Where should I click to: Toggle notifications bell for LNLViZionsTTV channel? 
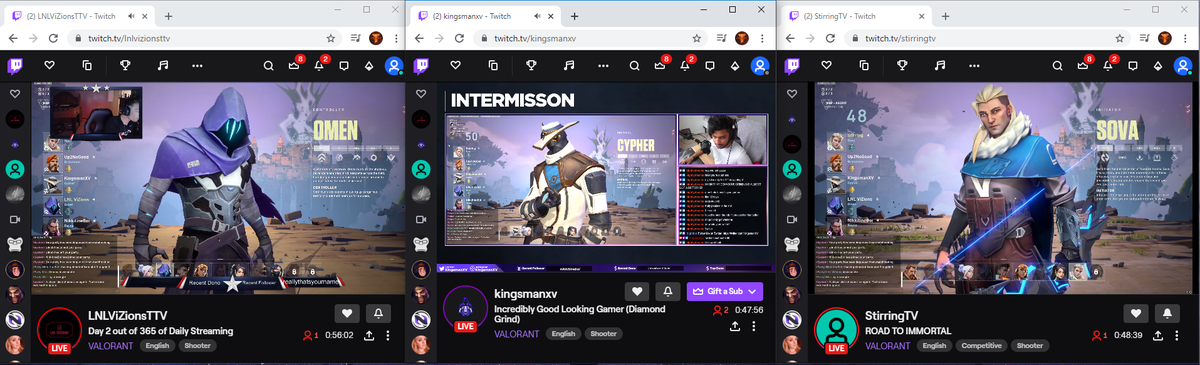(x=379, y=313)
